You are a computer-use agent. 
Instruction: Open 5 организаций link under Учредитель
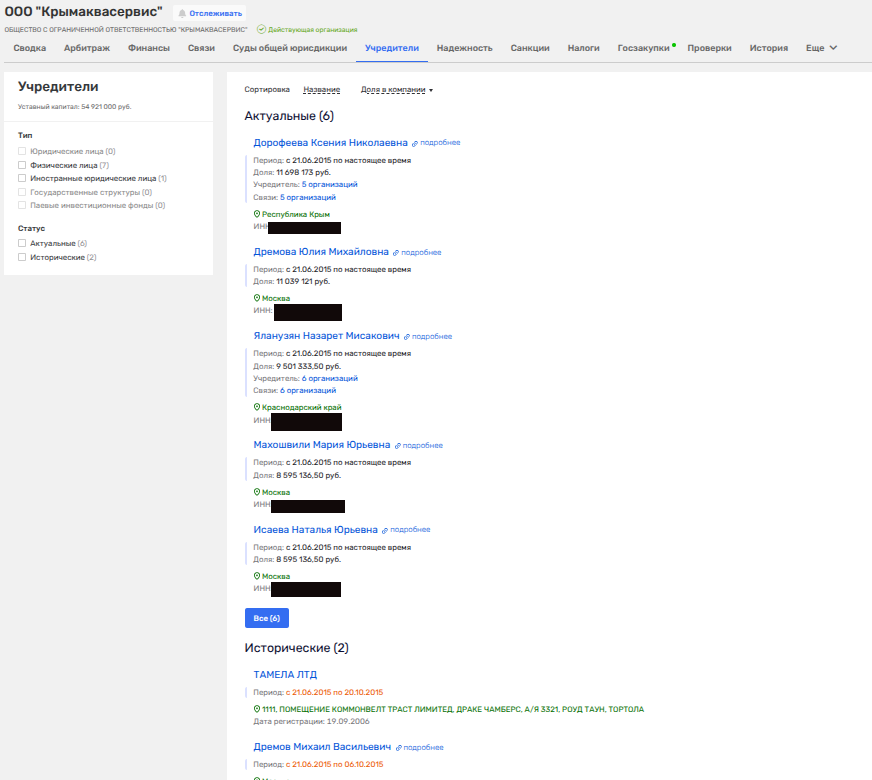click(329, 185)
